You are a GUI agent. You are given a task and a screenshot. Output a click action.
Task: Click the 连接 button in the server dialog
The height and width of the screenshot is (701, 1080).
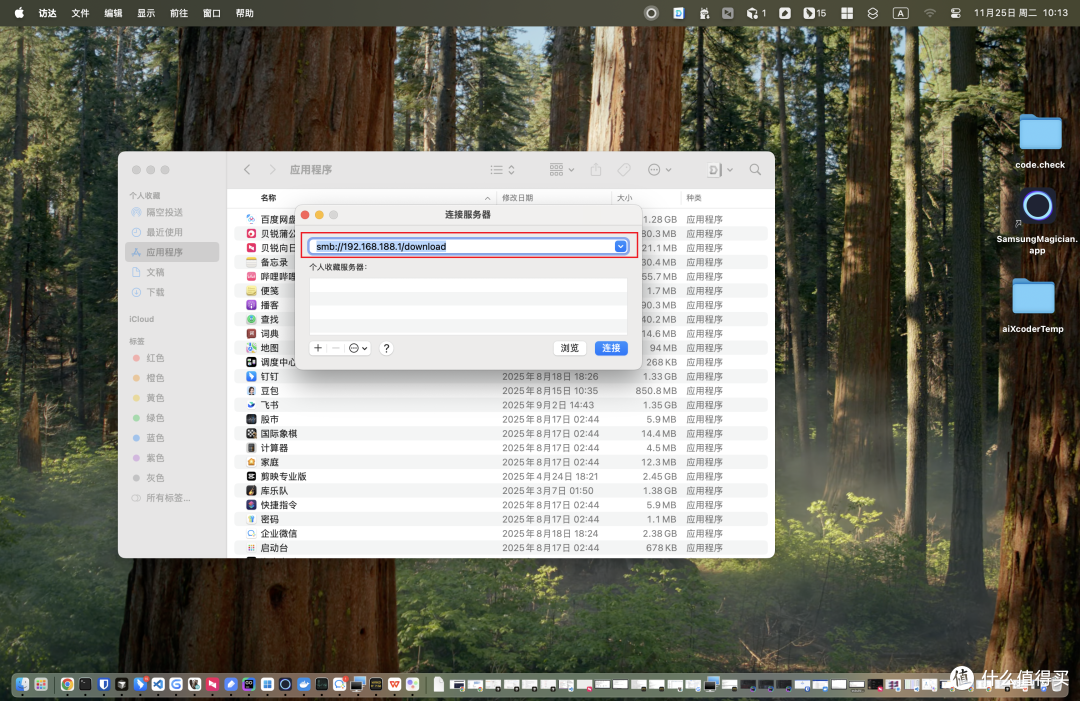(611, 348)
